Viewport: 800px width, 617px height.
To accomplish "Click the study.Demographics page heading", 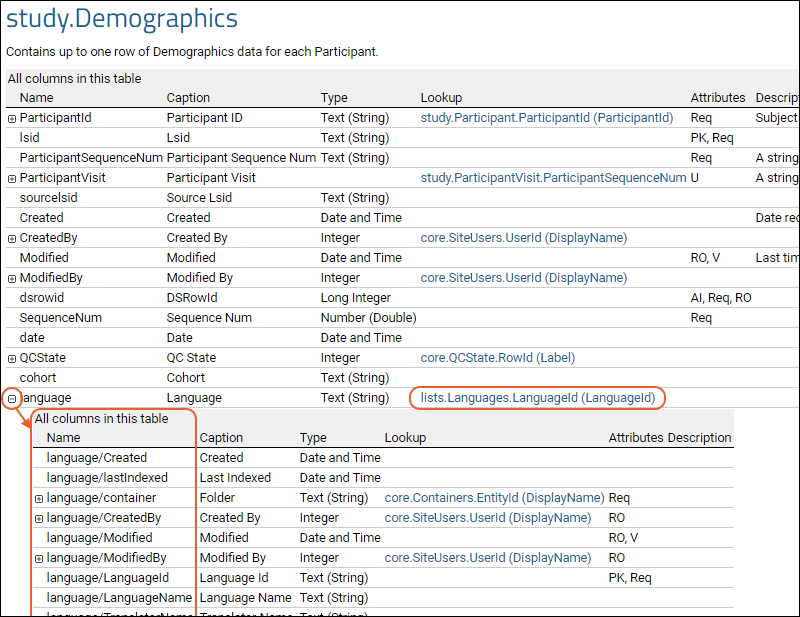I will point(122,18).
